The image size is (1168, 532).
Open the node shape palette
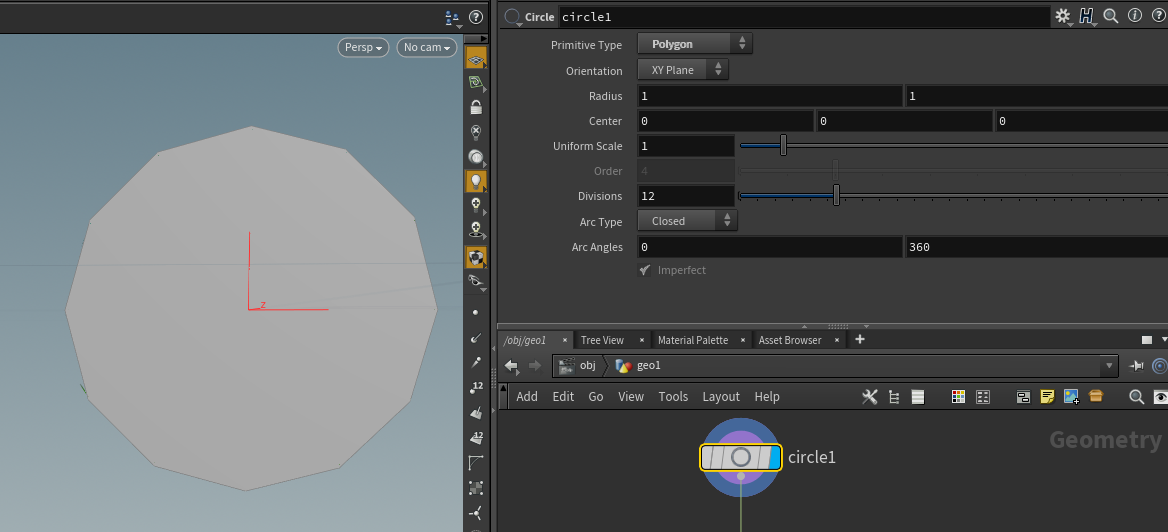[983, 397]
